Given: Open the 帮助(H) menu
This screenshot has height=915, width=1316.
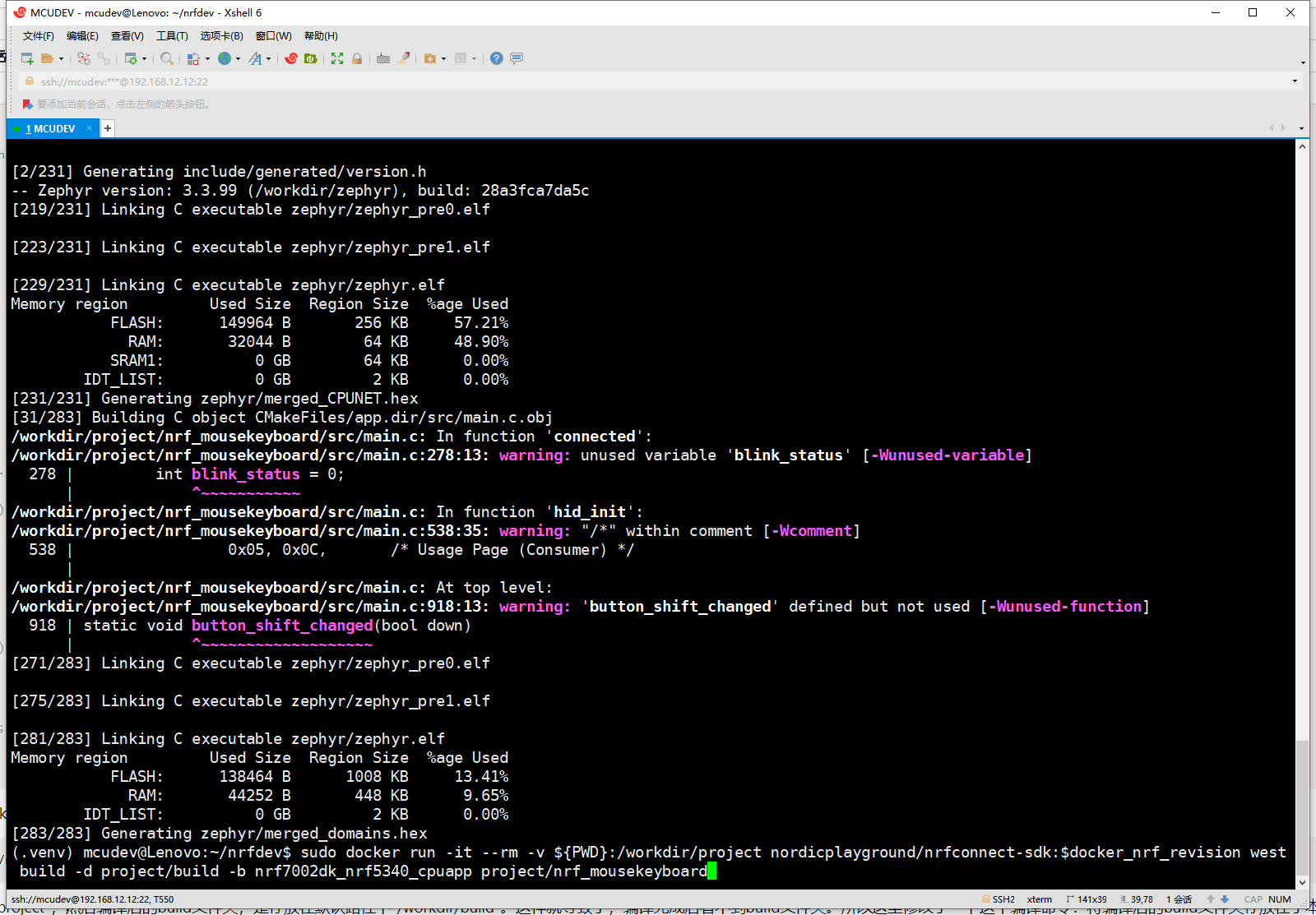Looking at the screenshot, I should 321,36.
